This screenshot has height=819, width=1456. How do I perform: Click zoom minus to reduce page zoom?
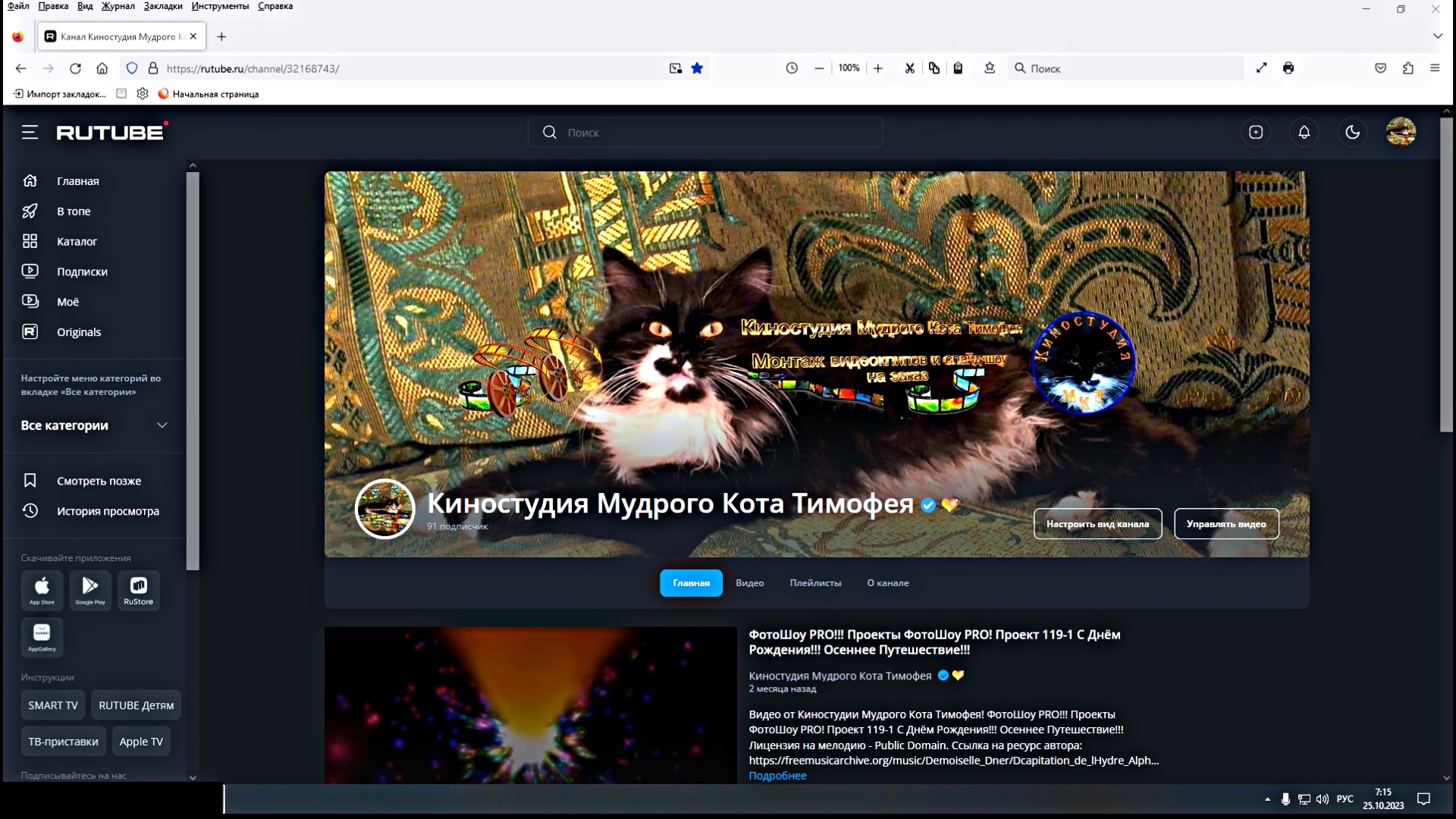pyautogui.click(x=819, y=68)
